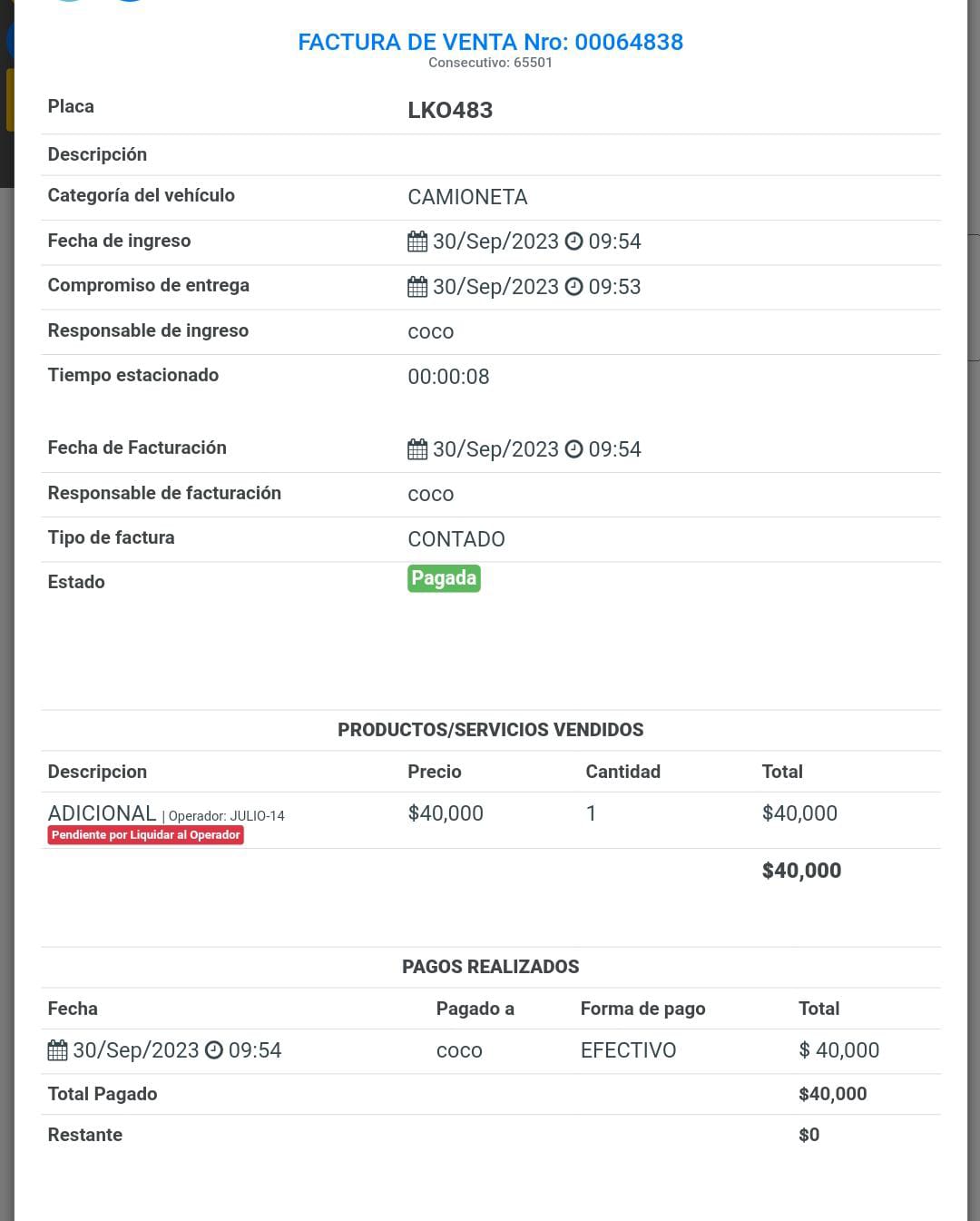980x1221 pixels.
Task: Select the EFECTIVO payment method cell
Action: [x=628, y=1050]
